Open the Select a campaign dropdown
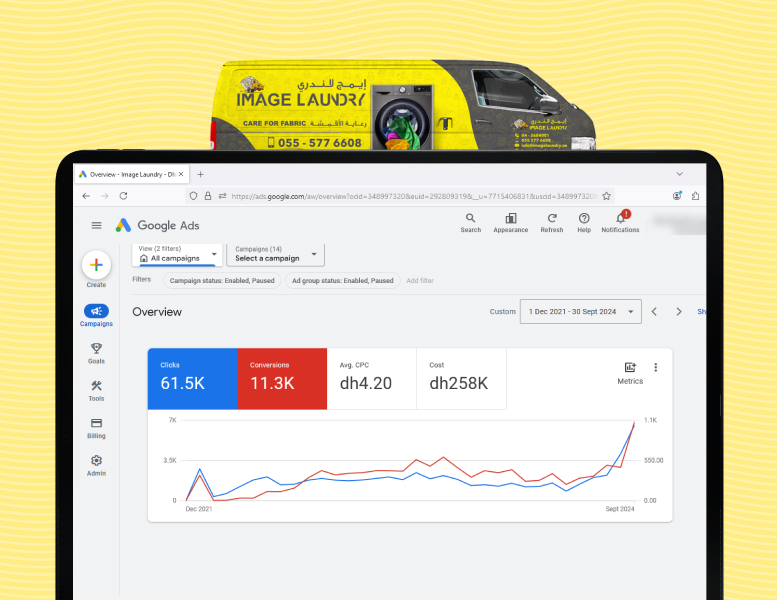Screen dimensions: 777x600 coord(275,254)
